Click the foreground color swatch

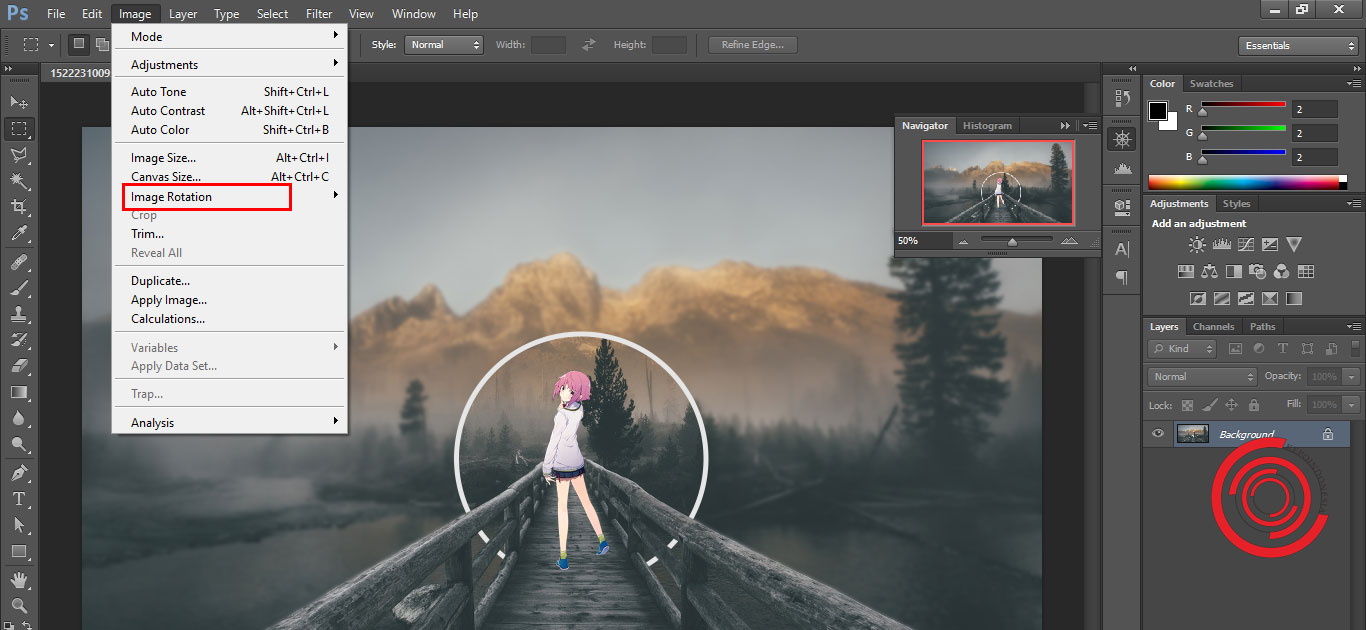(x=1158, y=111)
